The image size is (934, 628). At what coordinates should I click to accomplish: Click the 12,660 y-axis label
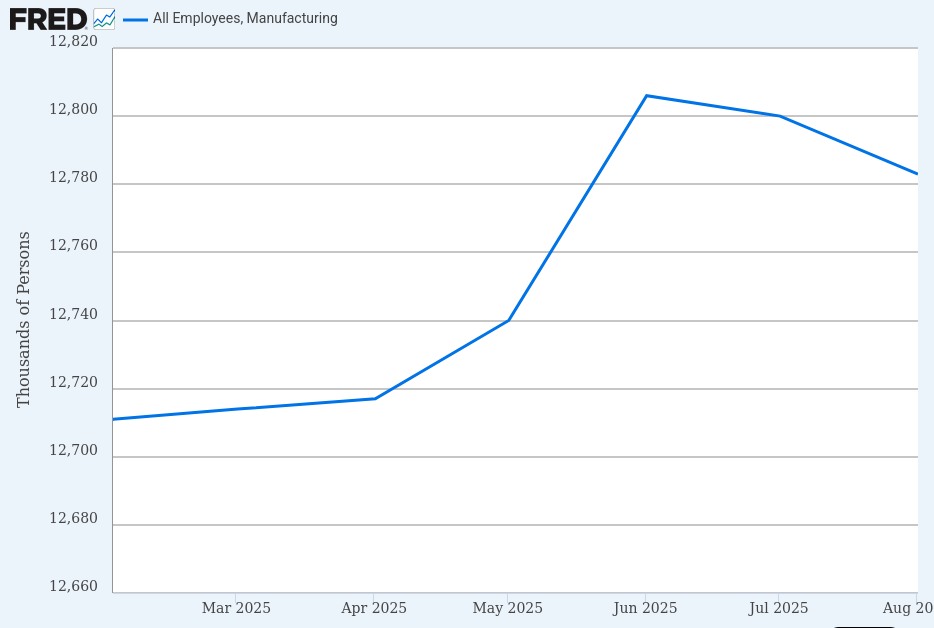(73, 586)
